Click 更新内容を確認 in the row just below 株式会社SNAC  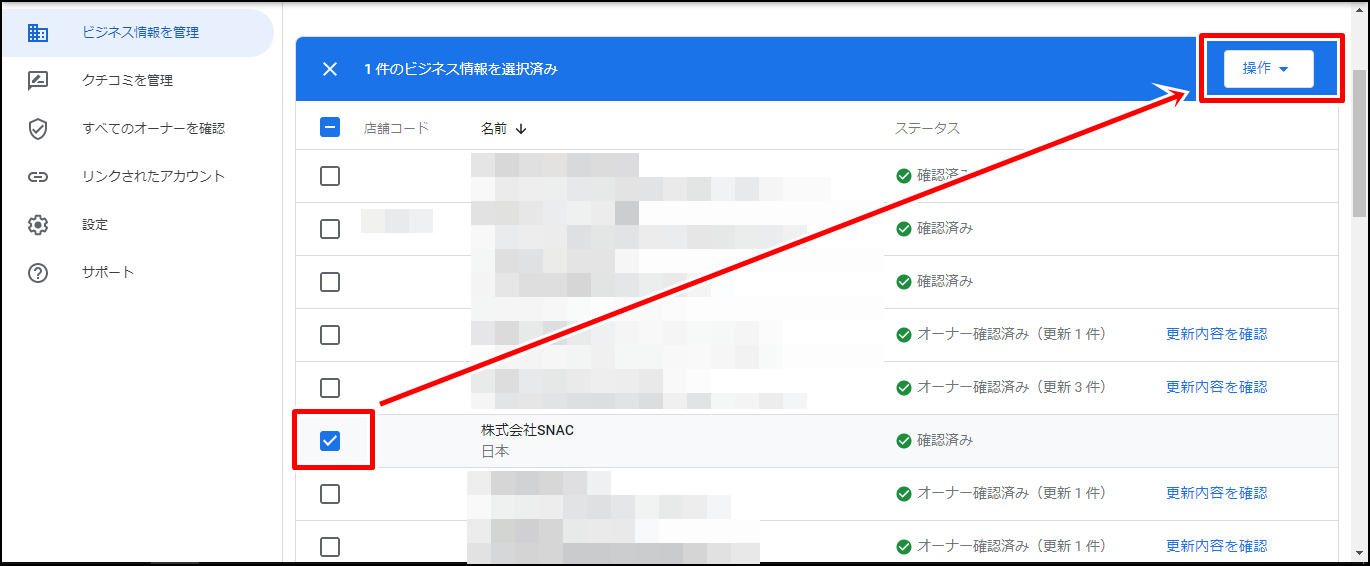(1216, 493)
